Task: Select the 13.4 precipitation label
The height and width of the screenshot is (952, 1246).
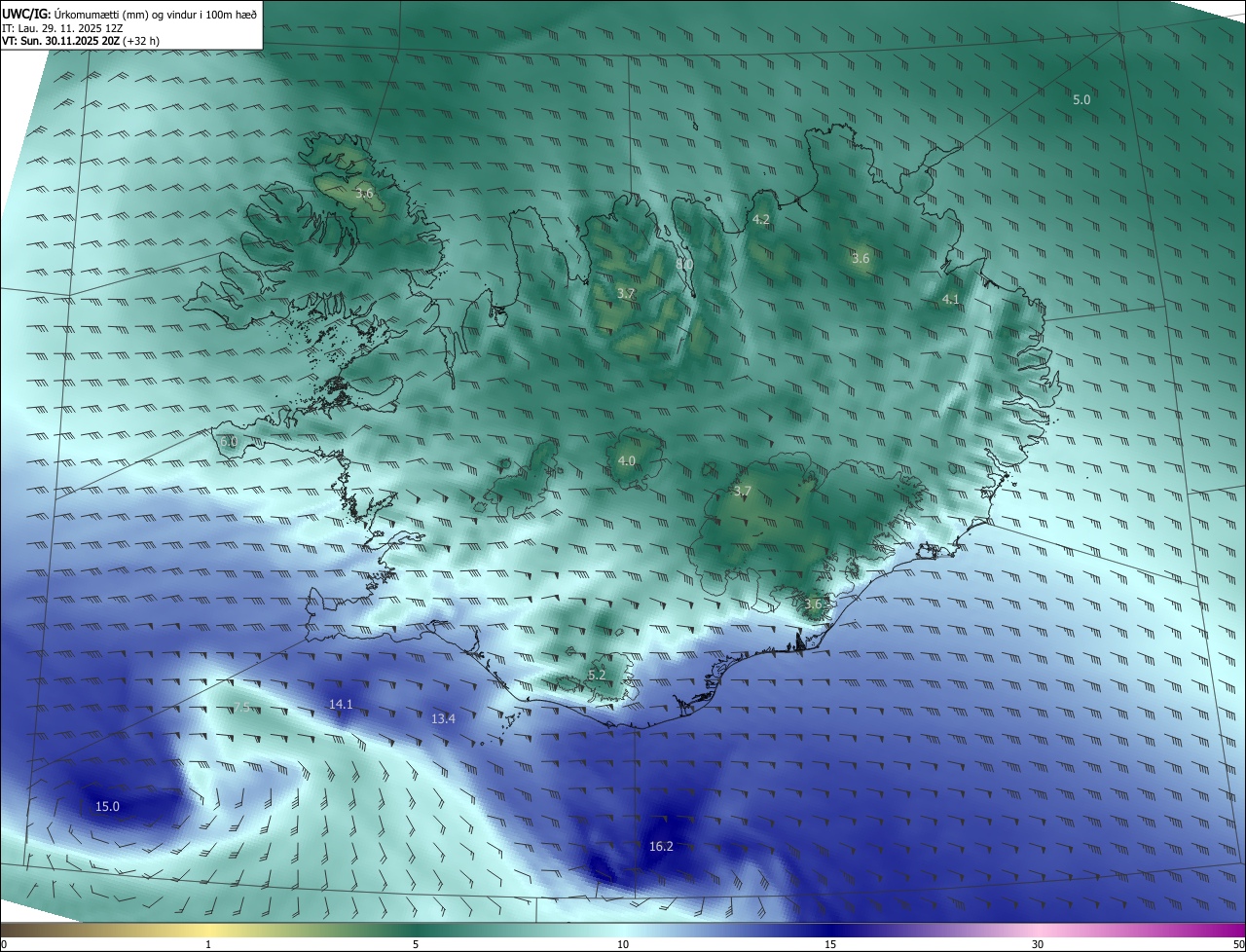Action: [443, 718]
